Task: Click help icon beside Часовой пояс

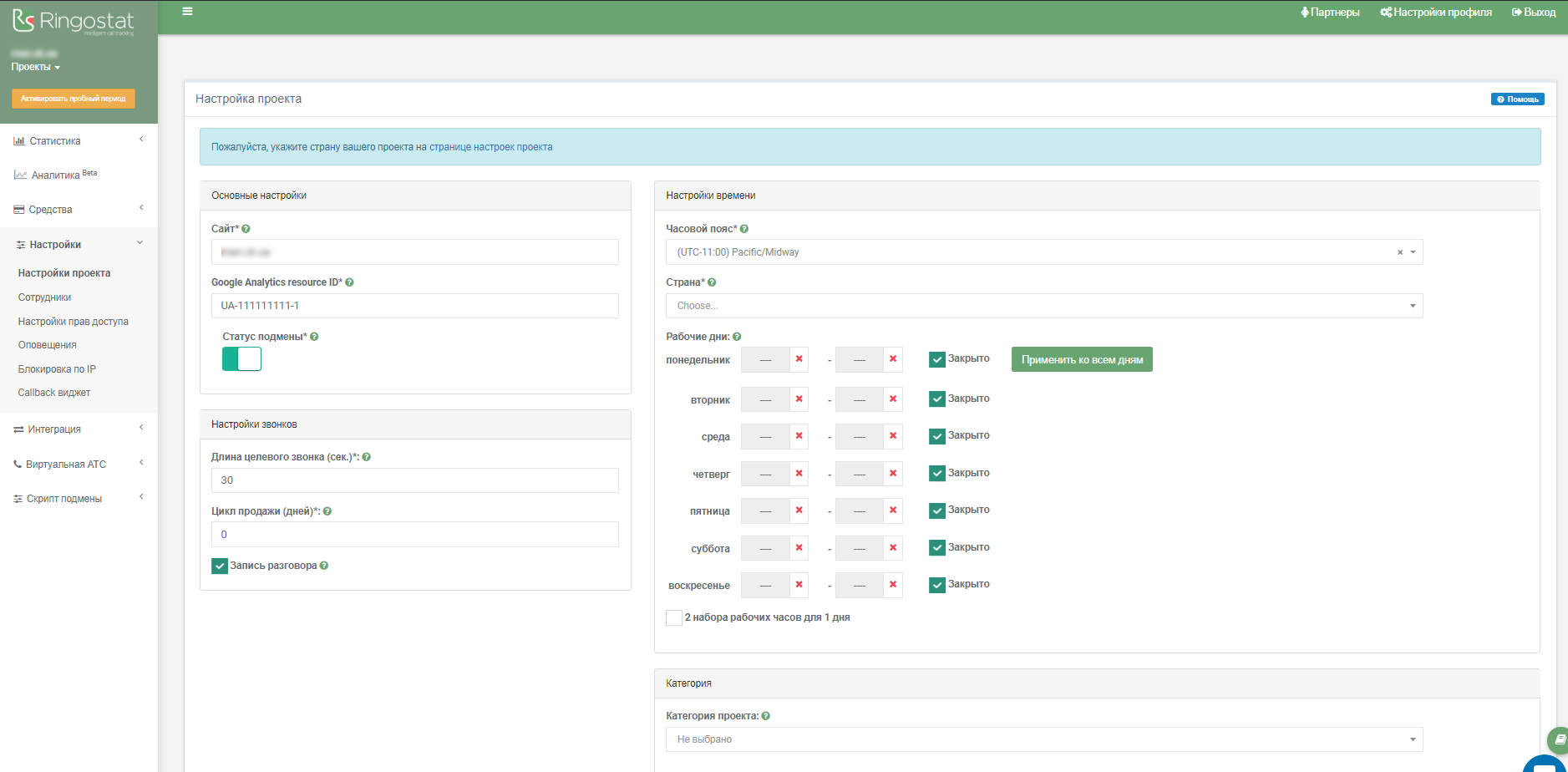Action: pyautogui.click(x=744, y=229)
